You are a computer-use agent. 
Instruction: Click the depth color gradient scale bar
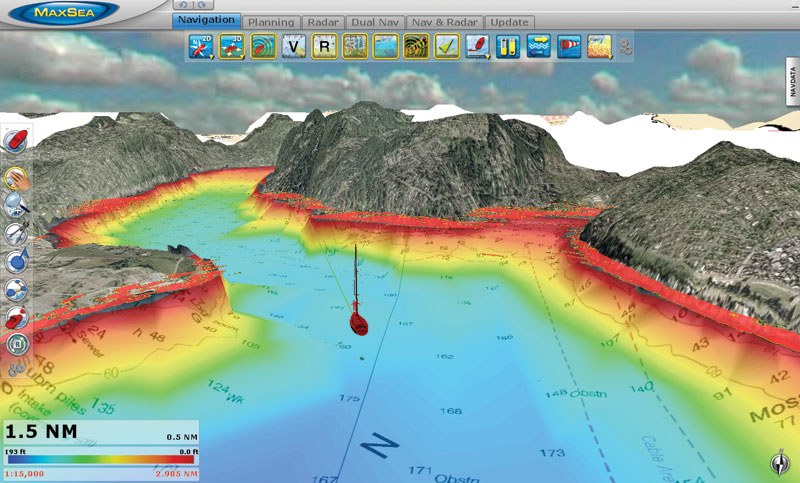click(x=100, y=459)
